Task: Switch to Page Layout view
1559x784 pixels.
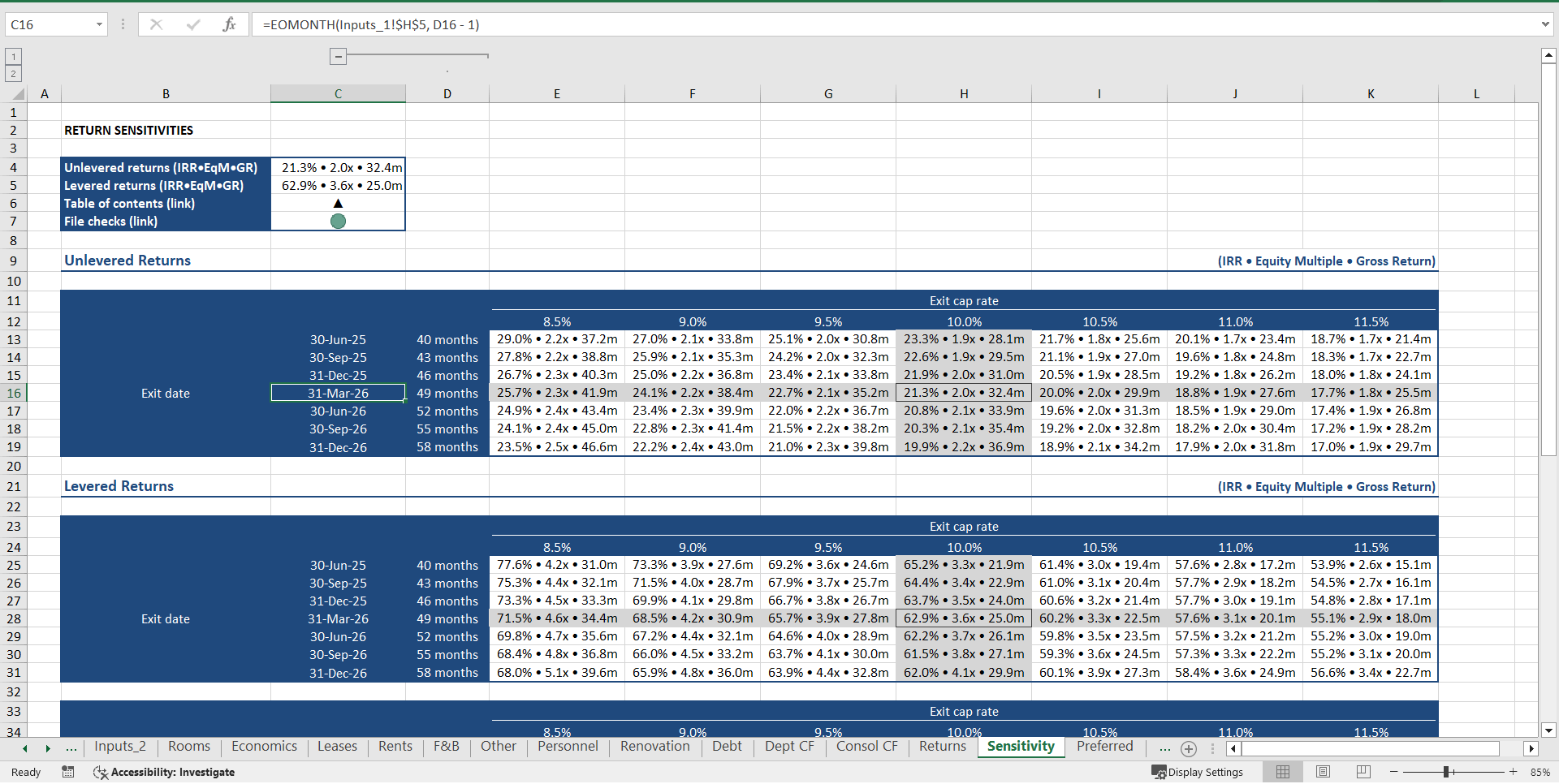Action: (x=1323, y=772)
